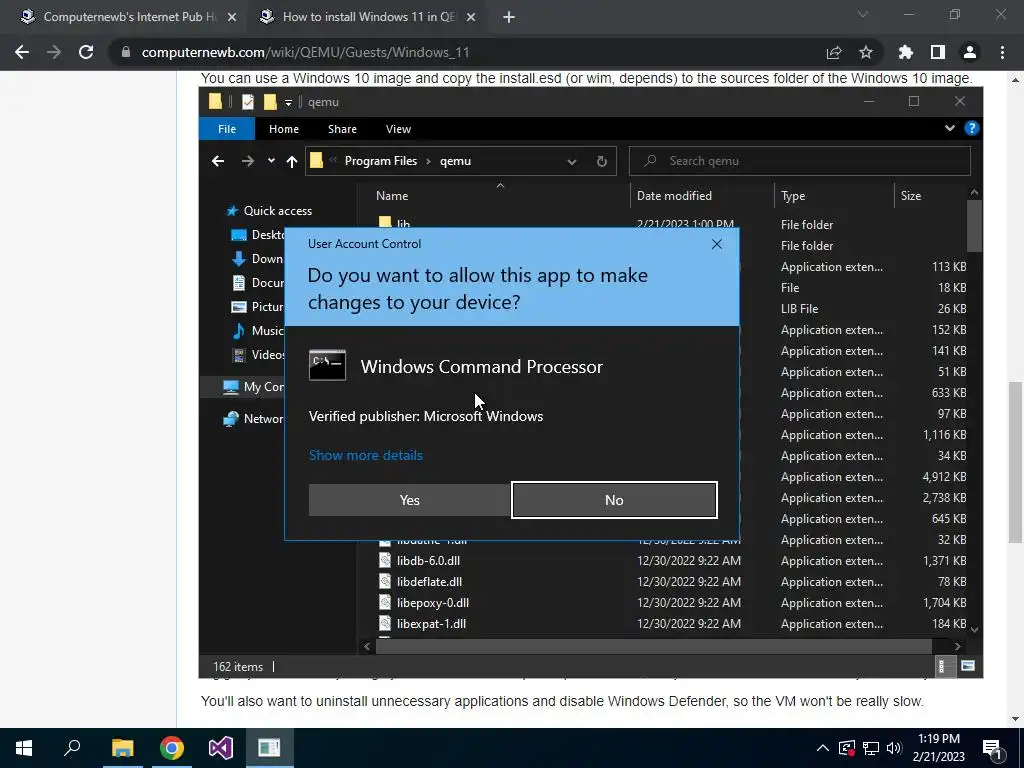Close the How to install Windows 11 tab
The height and width of the screenshot is (768, 1024).
tap(470, 17)
